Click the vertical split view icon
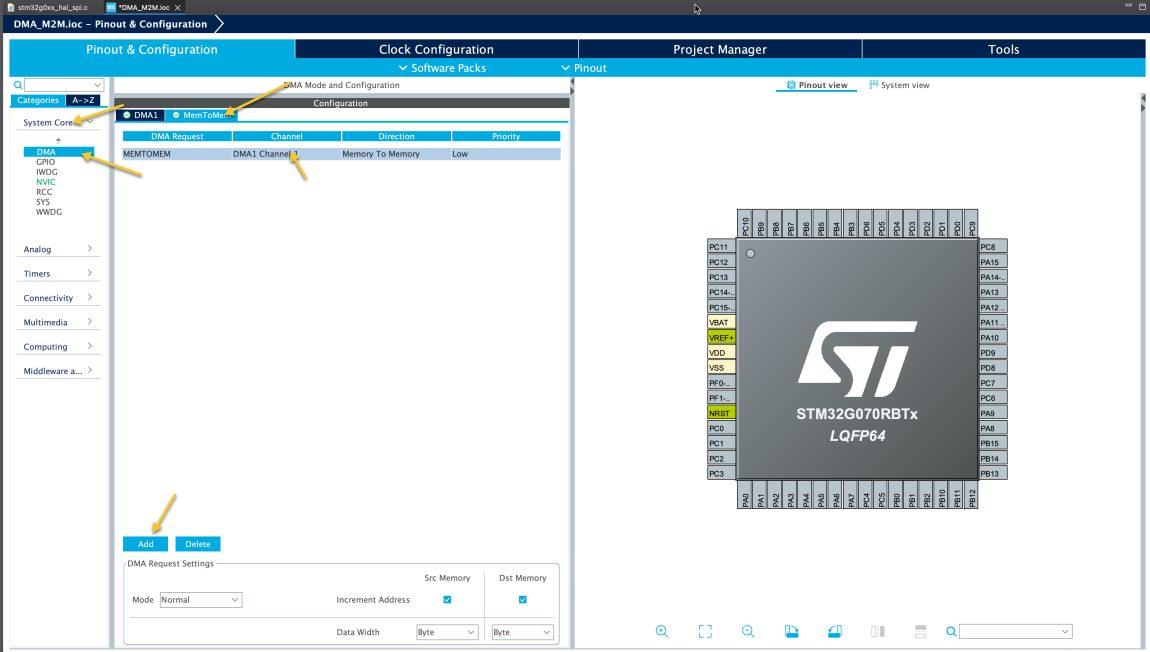The height and width of the screenshot is (652, 1150). [x=878, y=631]
